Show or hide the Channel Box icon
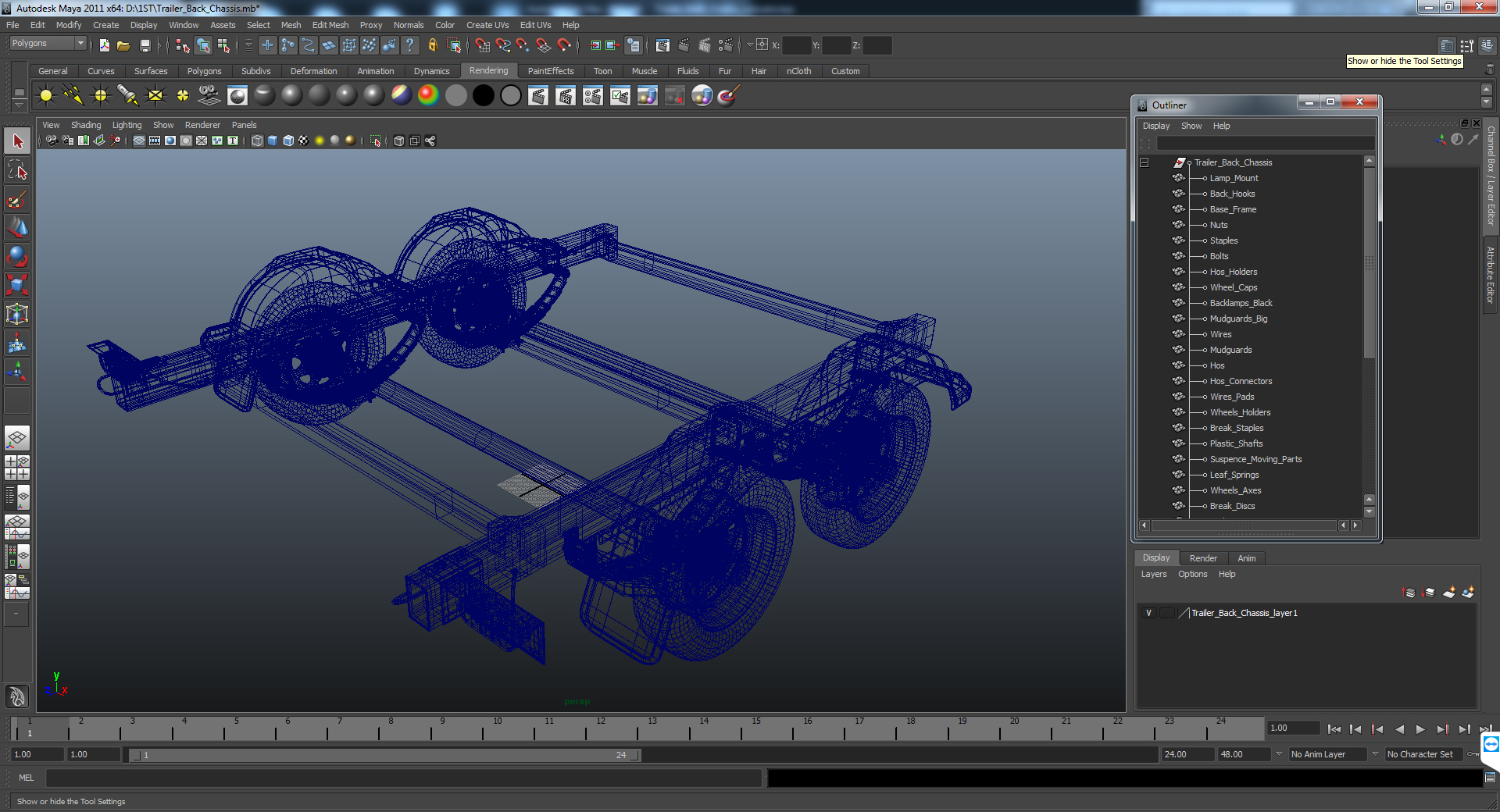 [1487, 45]
